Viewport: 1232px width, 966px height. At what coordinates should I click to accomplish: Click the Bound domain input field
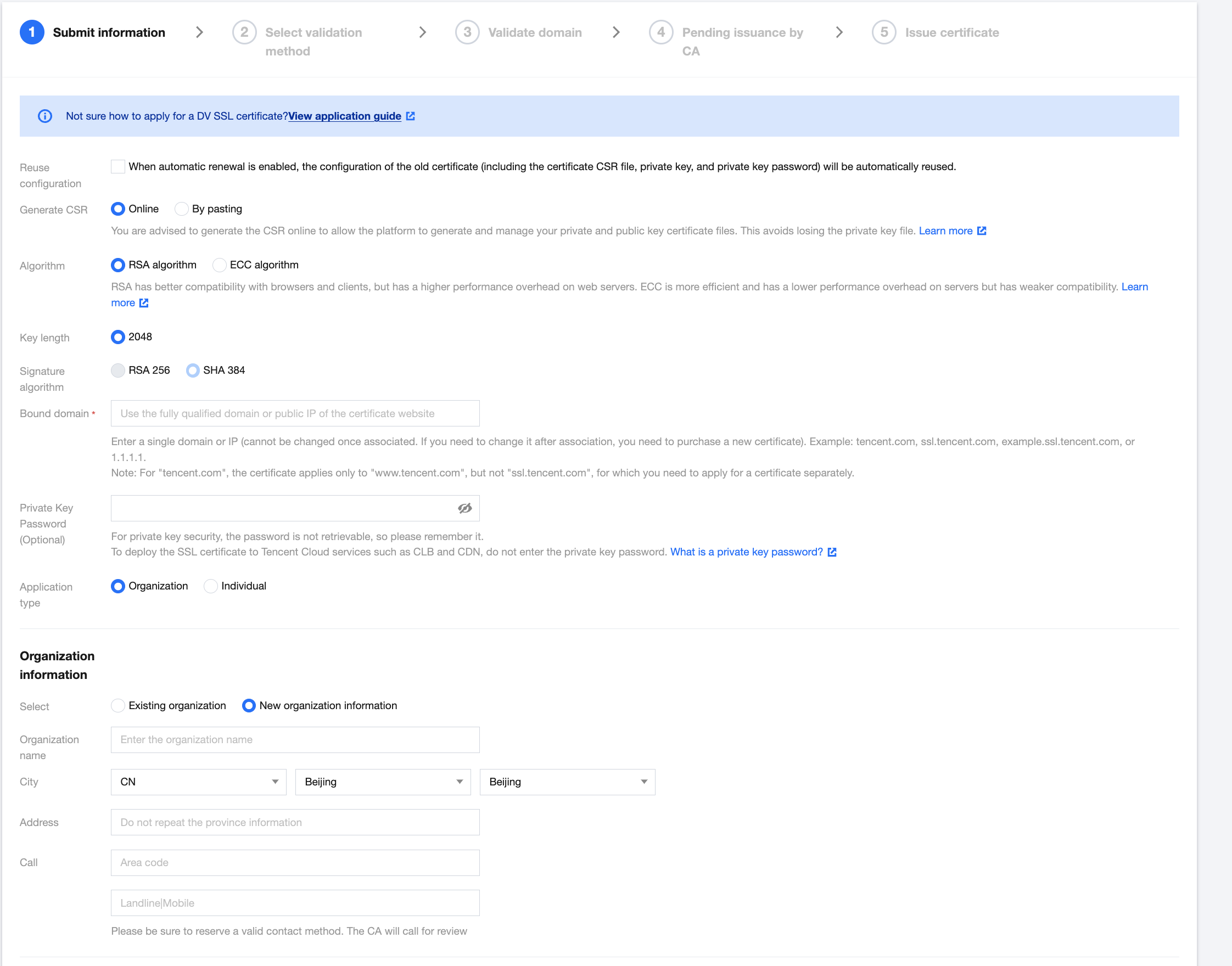pos(295,413)
